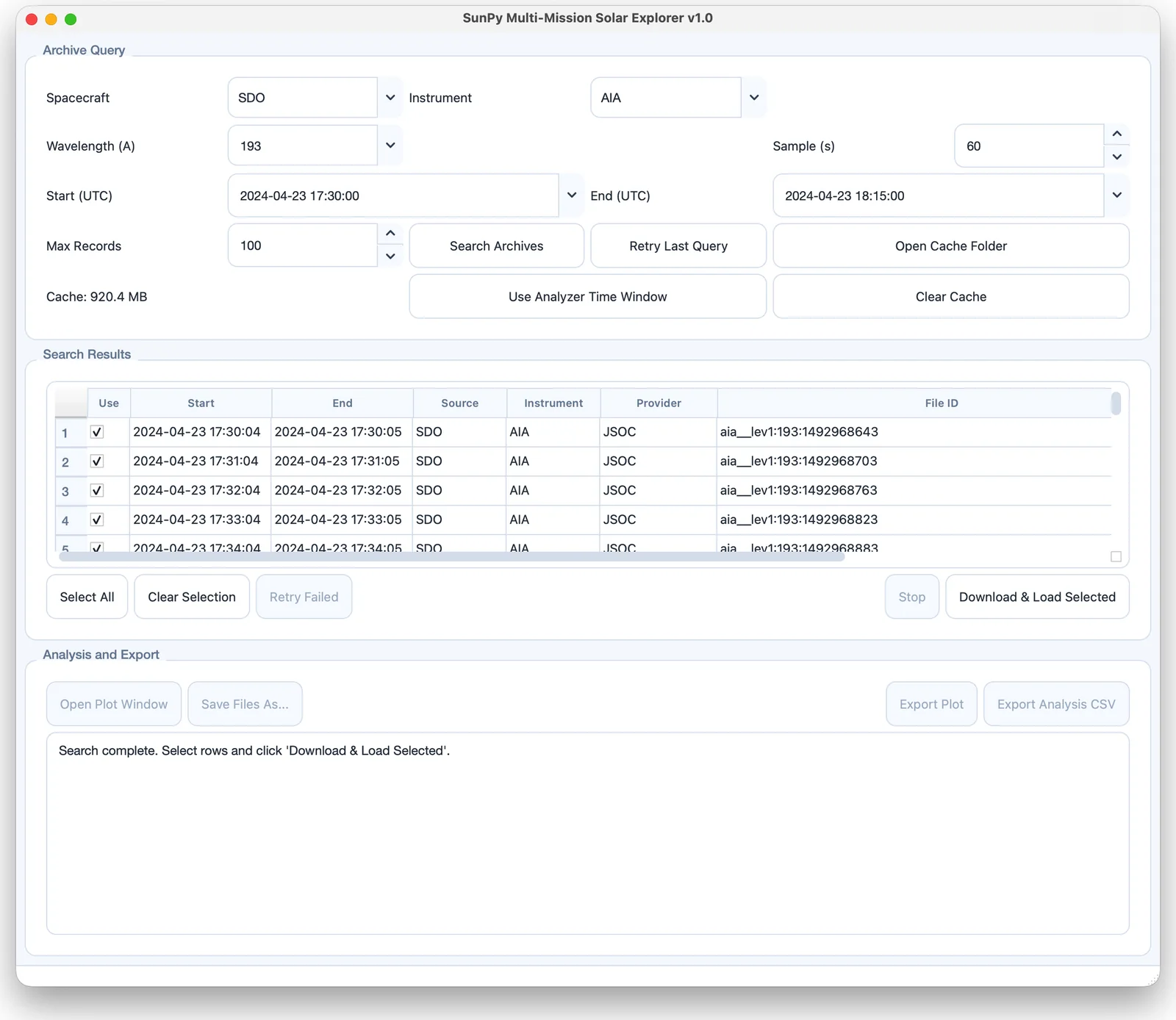Screen dimensions: 1176x1020
Task: Expand the Instrument dropdown showing AIA
Action: pos(753,98)
